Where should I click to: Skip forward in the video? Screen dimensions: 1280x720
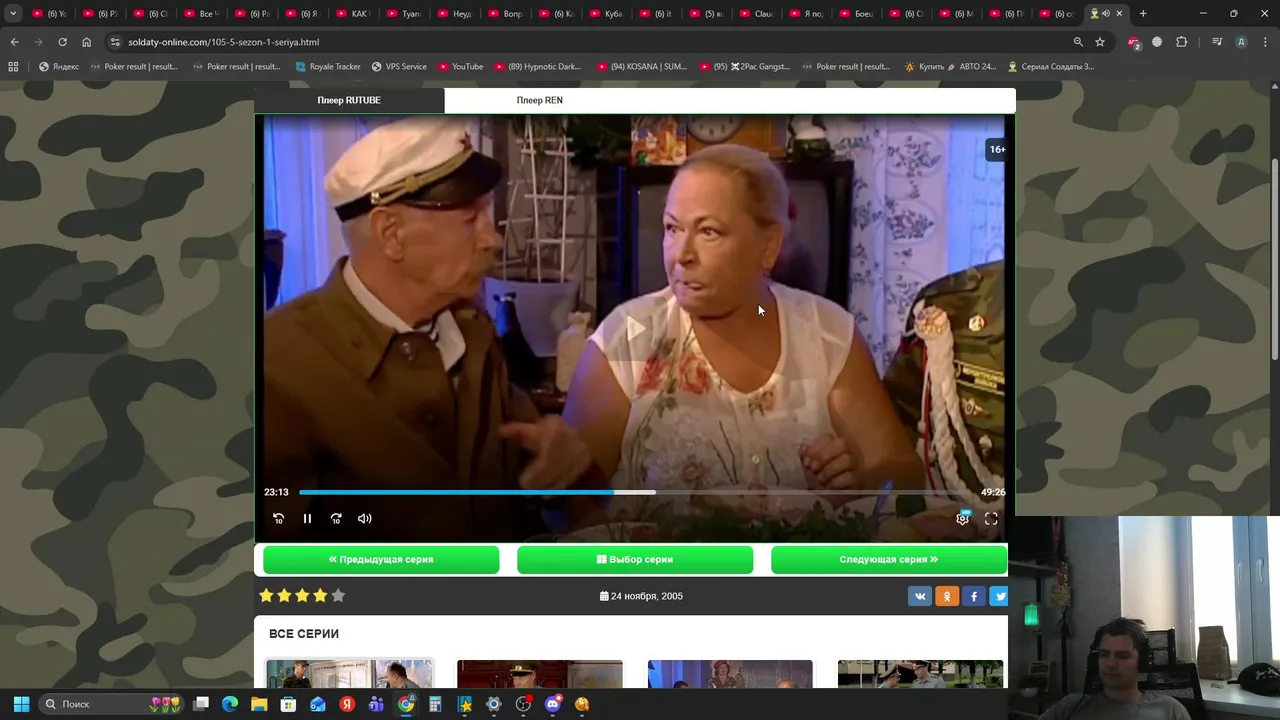click(x=336, y=518)
